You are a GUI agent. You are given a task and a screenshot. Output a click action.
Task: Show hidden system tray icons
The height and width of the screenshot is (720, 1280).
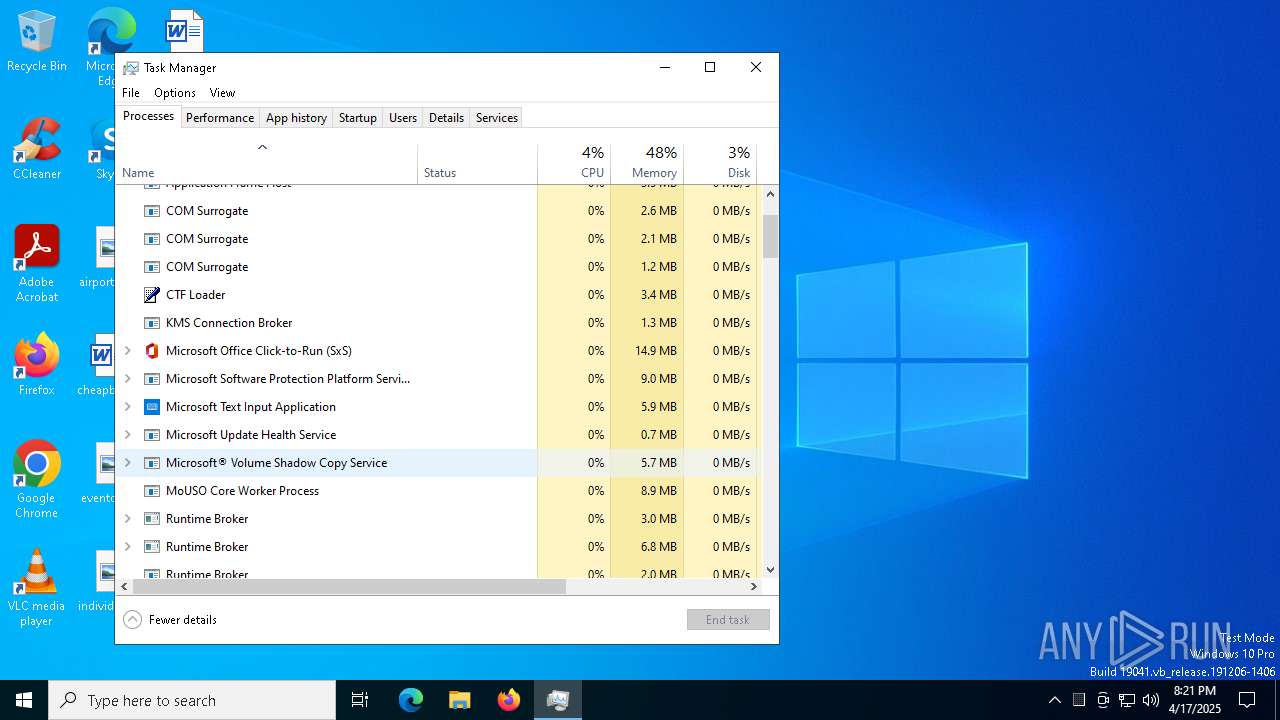click(1054, 700)
